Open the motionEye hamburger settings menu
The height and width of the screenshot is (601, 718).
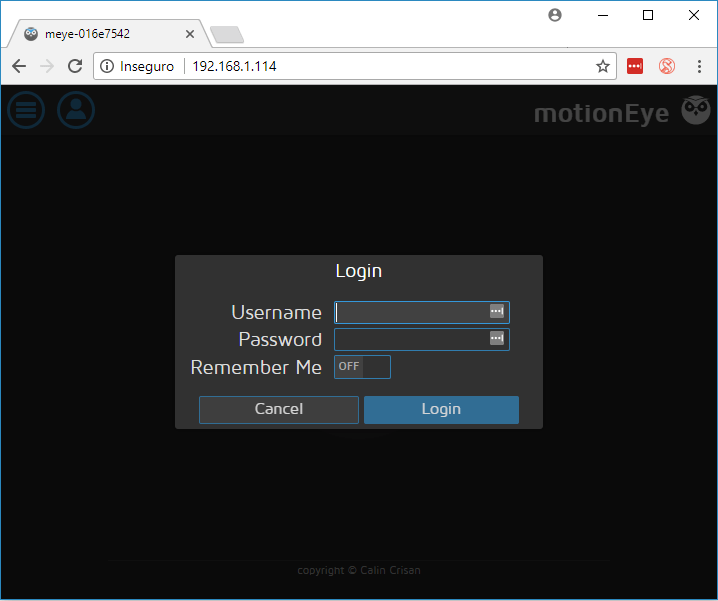coord(26,110)
